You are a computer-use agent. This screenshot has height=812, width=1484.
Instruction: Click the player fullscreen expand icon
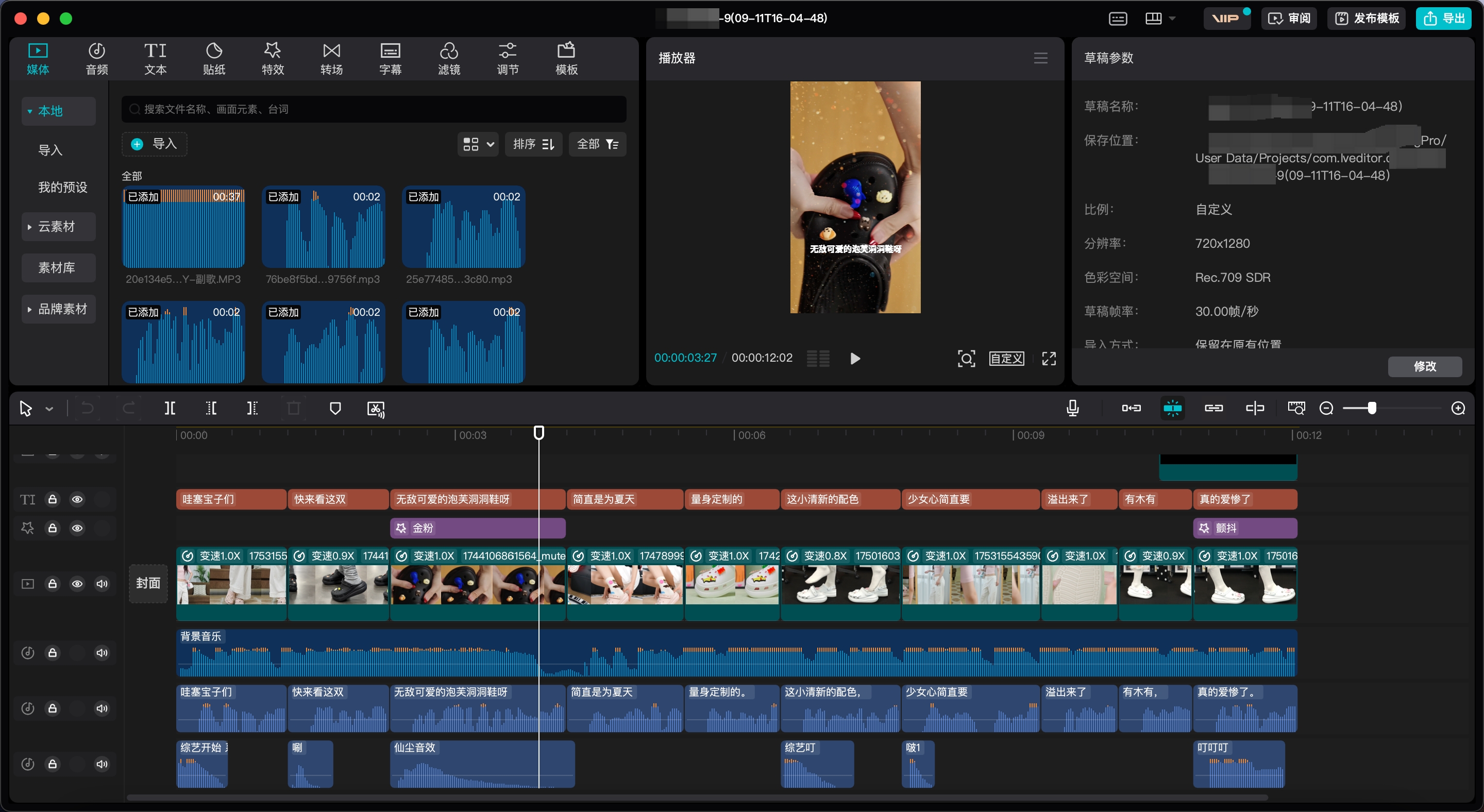coord(1049,359)
